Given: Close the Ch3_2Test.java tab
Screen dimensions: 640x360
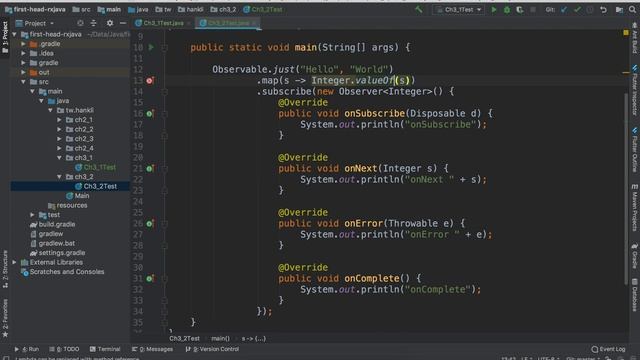Looking at the screenshot, I should coord(254,23).
